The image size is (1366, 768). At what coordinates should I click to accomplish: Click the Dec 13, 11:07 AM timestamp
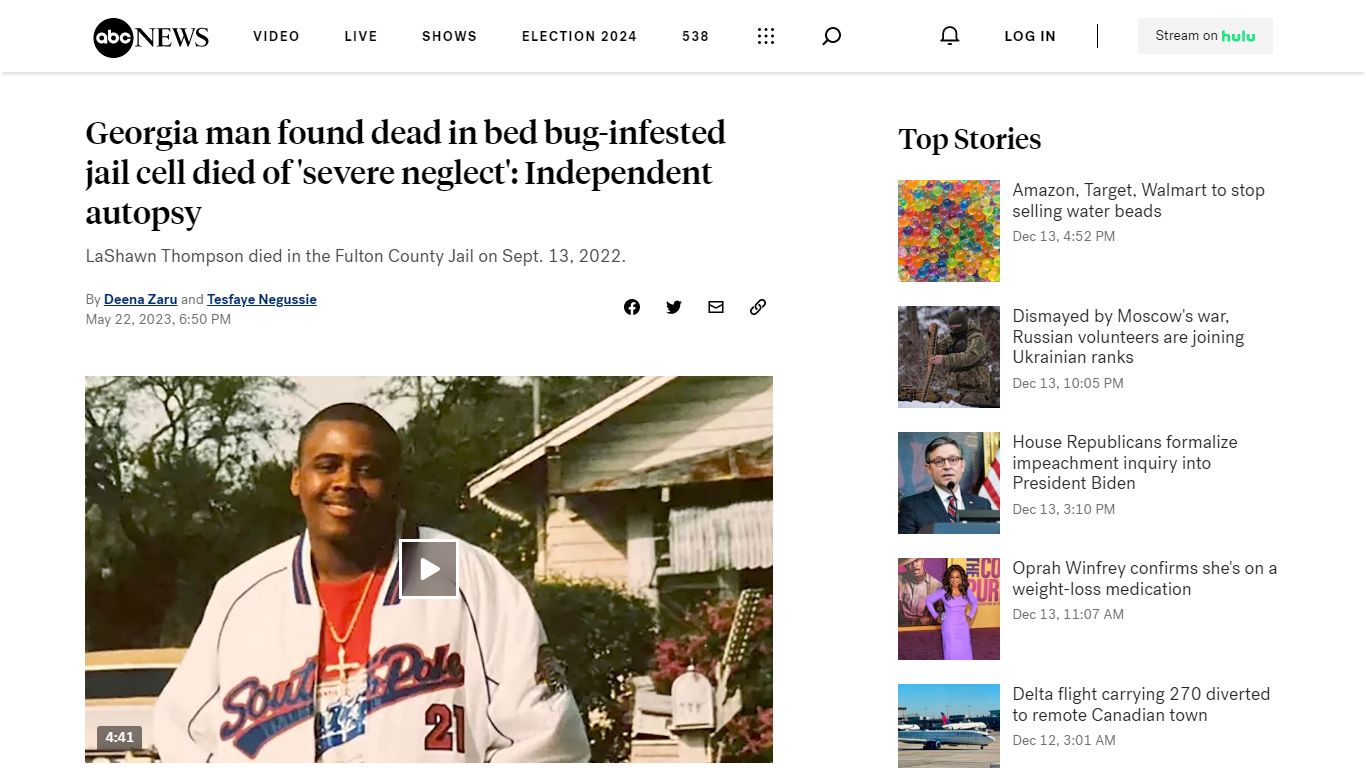[1068, 615]
